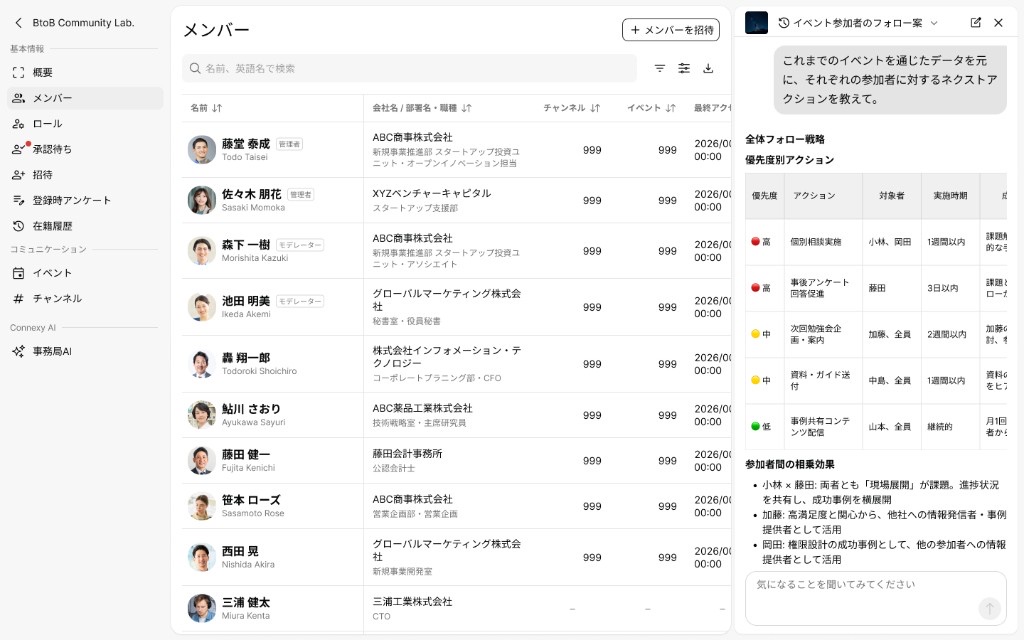This screenshot has width=1024, height=640.
Task: Send the chat message arrow button
Action: [x=989, y=609]
